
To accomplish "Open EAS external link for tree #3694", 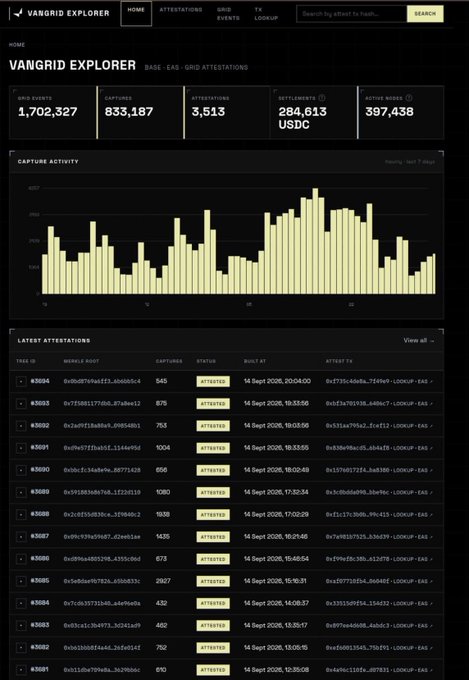I will [425, 382].
